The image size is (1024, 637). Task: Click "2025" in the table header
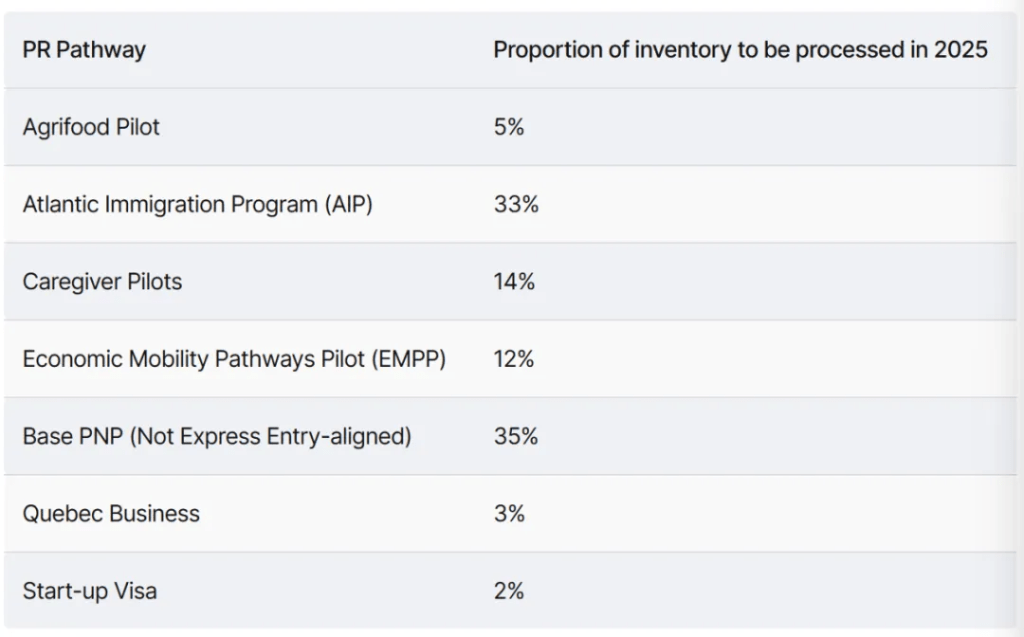(961, 50)
